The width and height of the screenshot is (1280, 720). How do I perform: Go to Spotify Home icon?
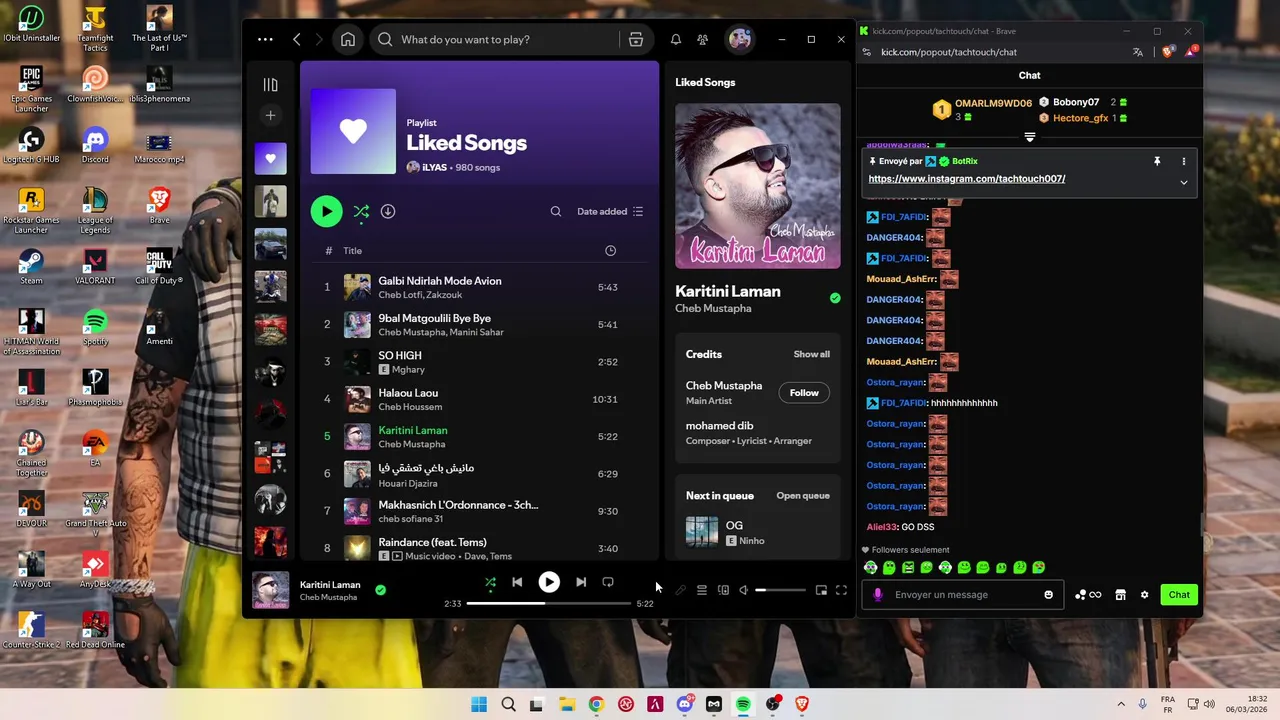(x=348, y=39)
